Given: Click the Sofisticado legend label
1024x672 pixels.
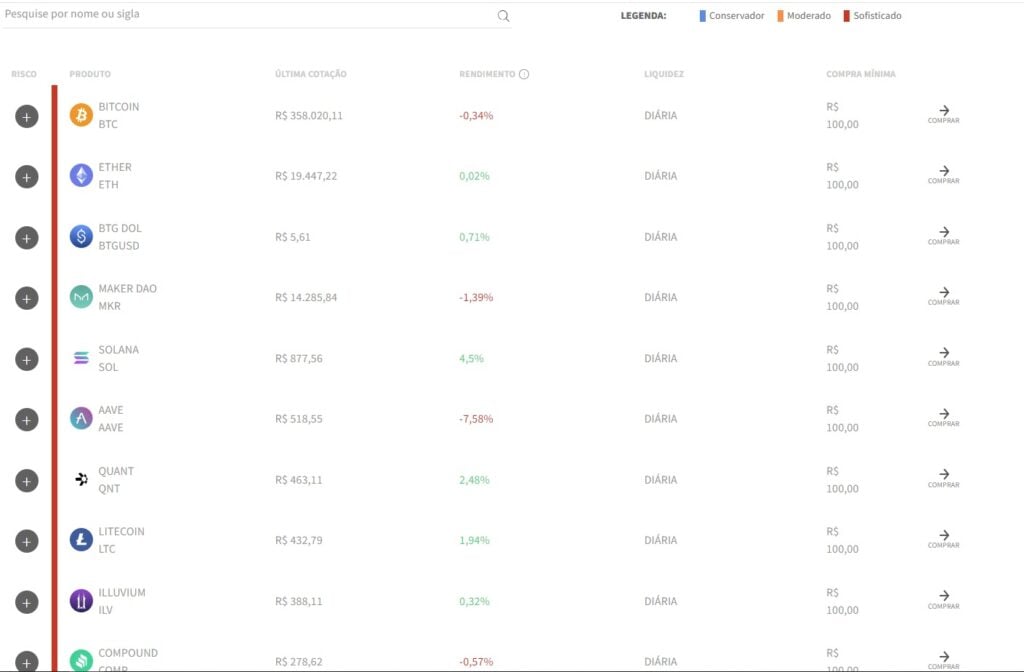Looking at the screenshot, I should point(878,16).
